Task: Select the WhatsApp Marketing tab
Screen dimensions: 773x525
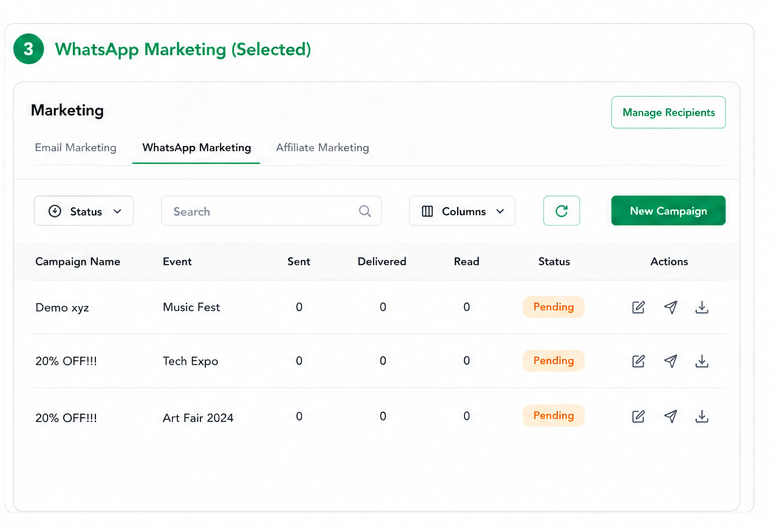Action: 196,147
